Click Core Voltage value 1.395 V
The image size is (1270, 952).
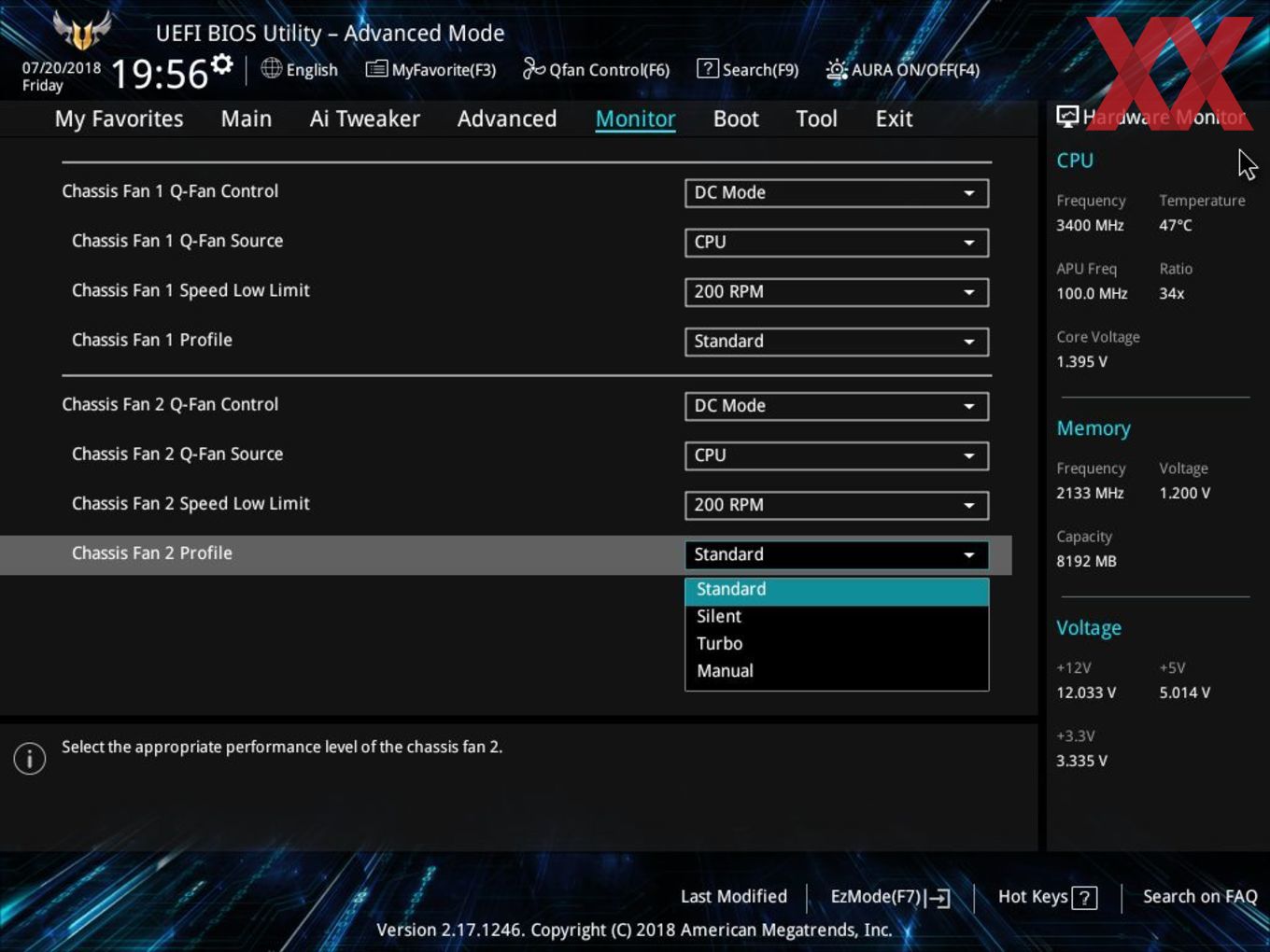[x=1081, y=362]
